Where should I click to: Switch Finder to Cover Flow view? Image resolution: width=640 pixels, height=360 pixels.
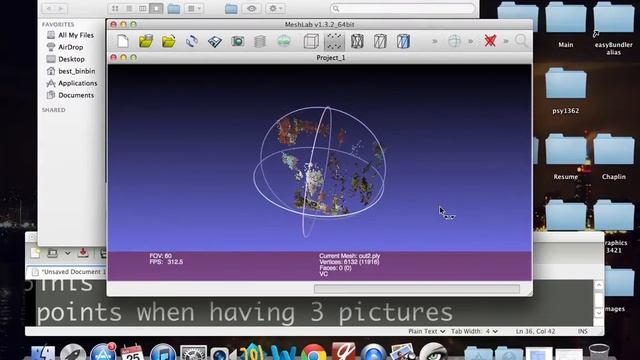[156, 9]
